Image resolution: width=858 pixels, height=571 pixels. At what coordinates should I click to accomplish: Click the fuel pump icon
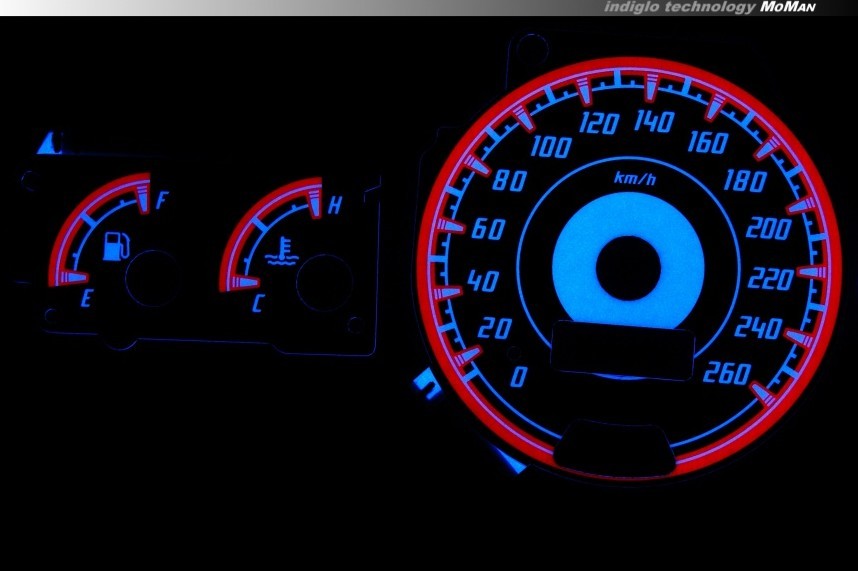(x=116, y=244)
